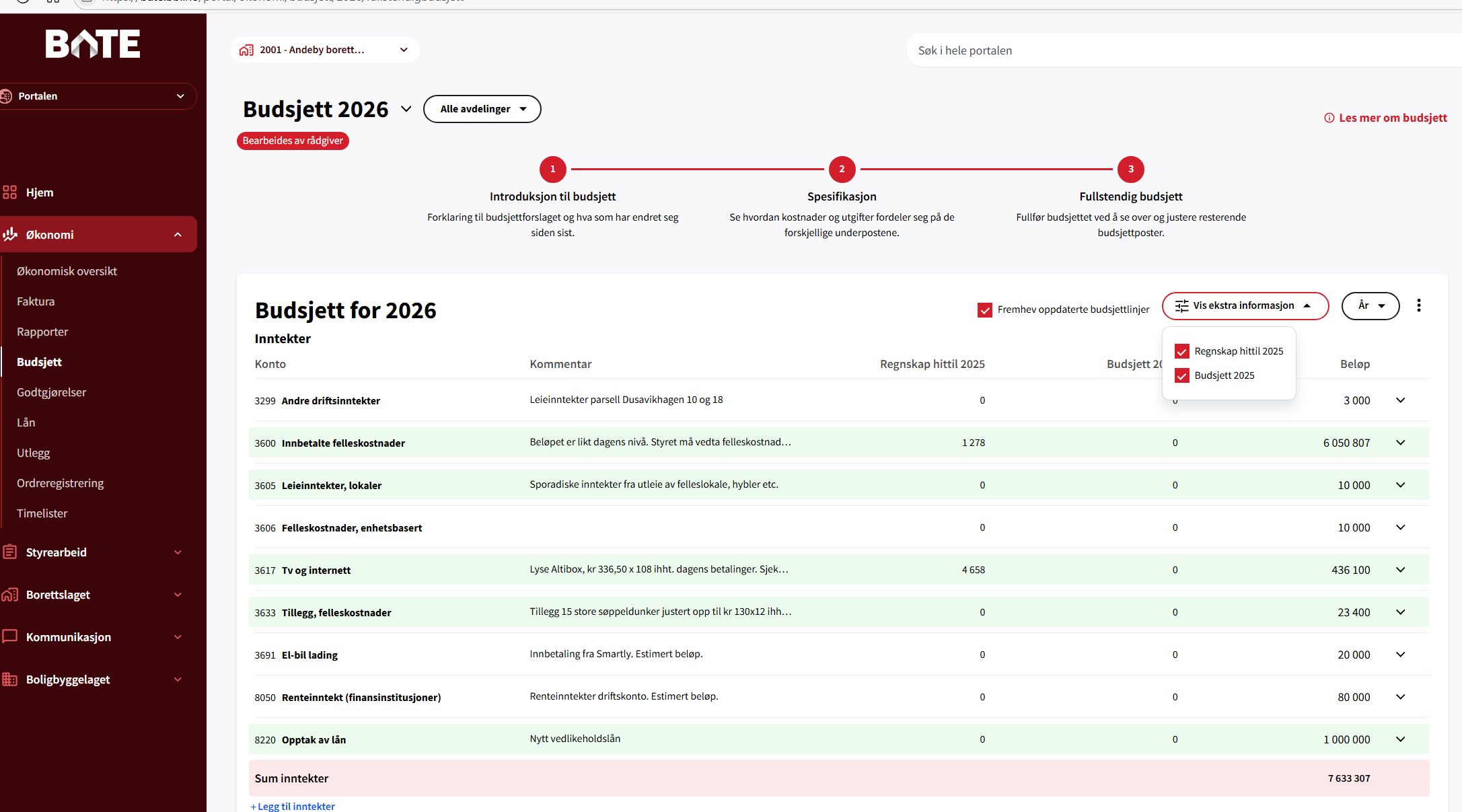This screenshot has width=1462, height=812.
Task: Click the Styrearbeid document icon
Action: click(9, 552)
